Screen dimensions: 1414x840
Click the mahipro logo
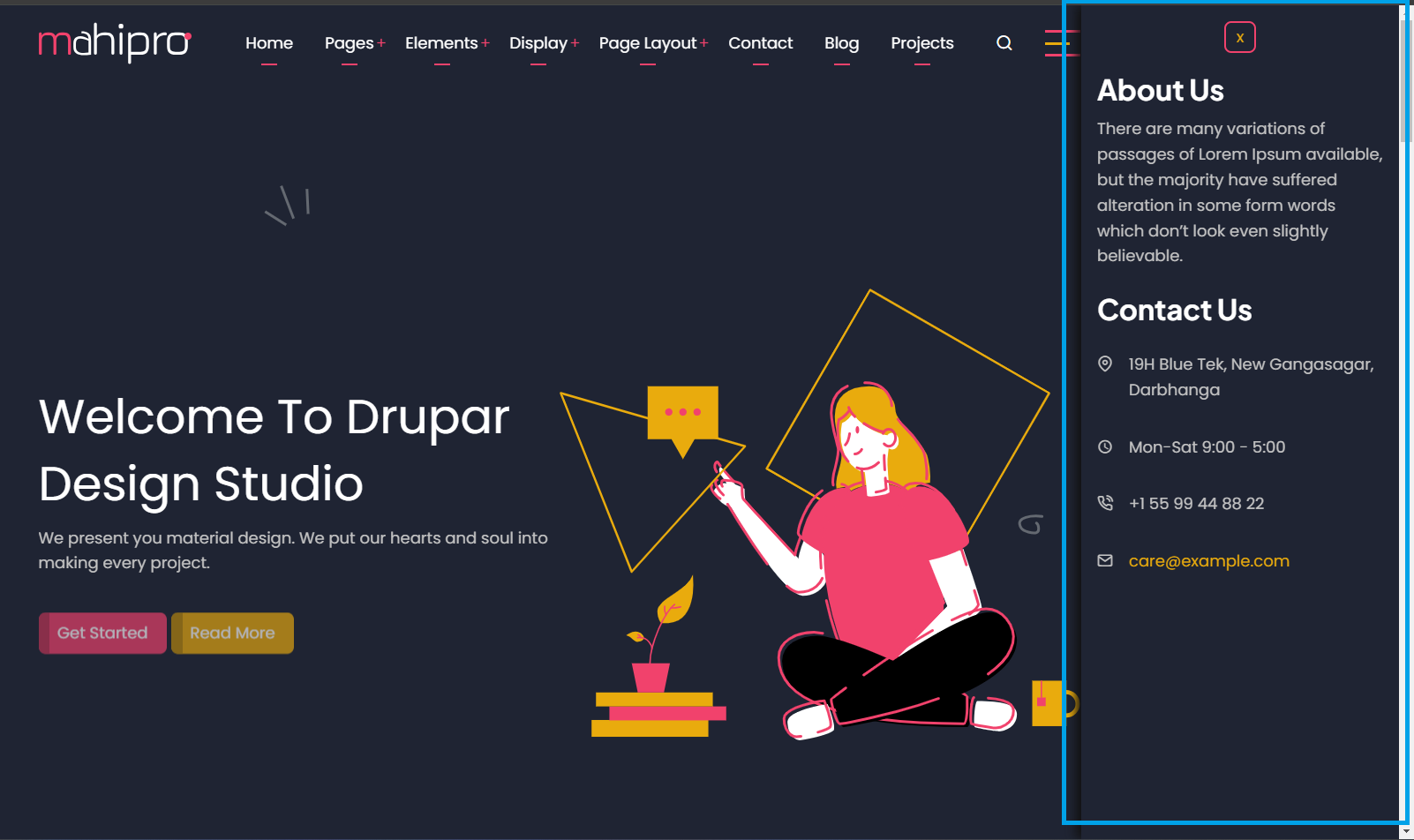(115, 42)
